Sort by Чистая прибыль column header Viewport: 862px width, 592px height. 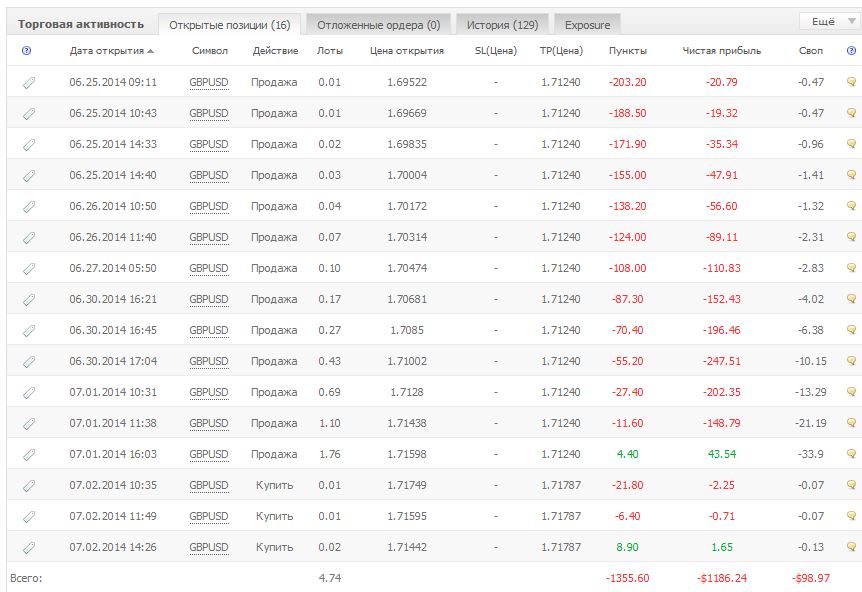coord(722,51)
